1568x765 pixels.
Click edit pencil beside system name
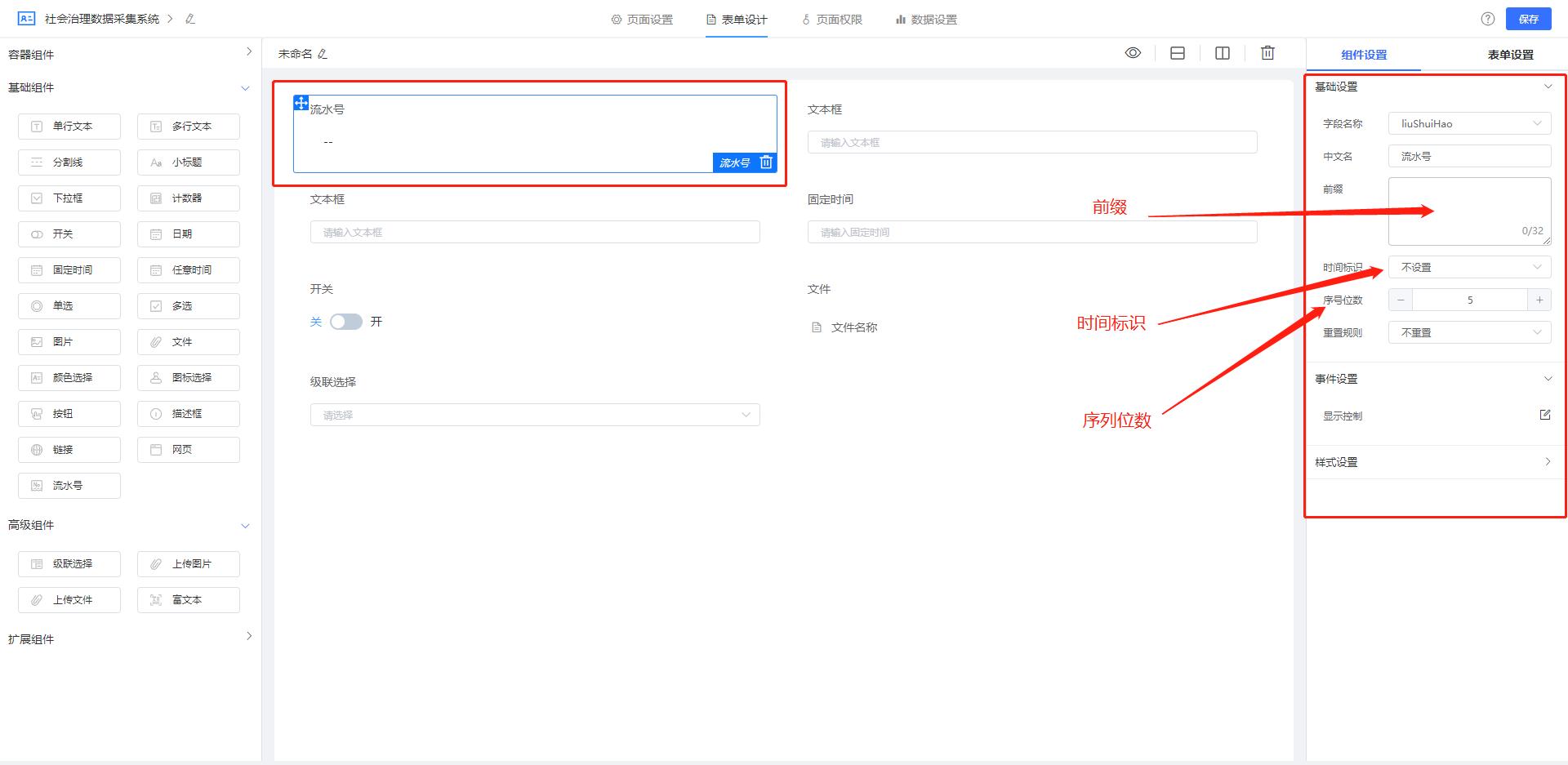tap(190, 19)
